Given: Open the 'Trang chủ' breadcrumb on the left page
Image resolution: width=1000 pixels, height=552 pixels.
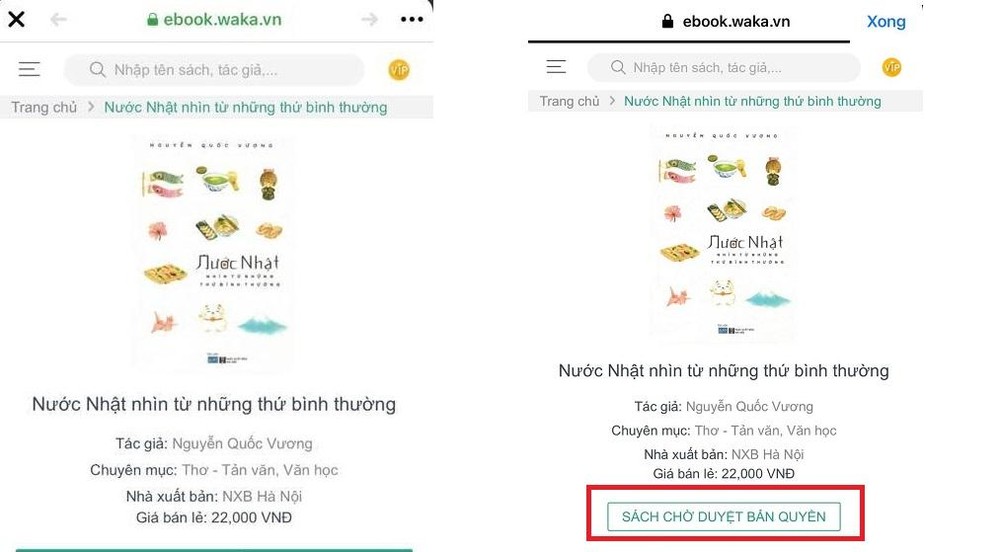Looking at the screenshot, I should 44,107.
